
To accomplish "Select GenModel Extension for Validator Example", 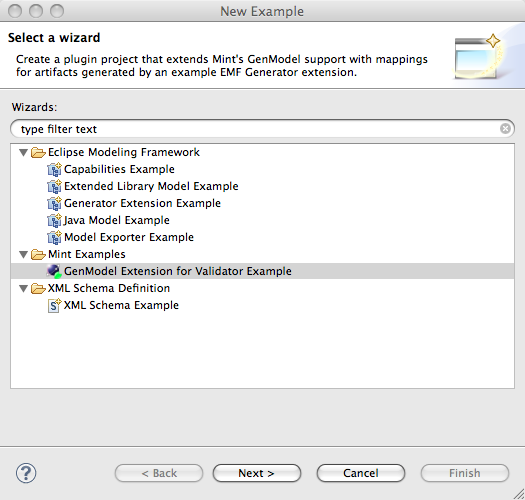I will point(178,271).
